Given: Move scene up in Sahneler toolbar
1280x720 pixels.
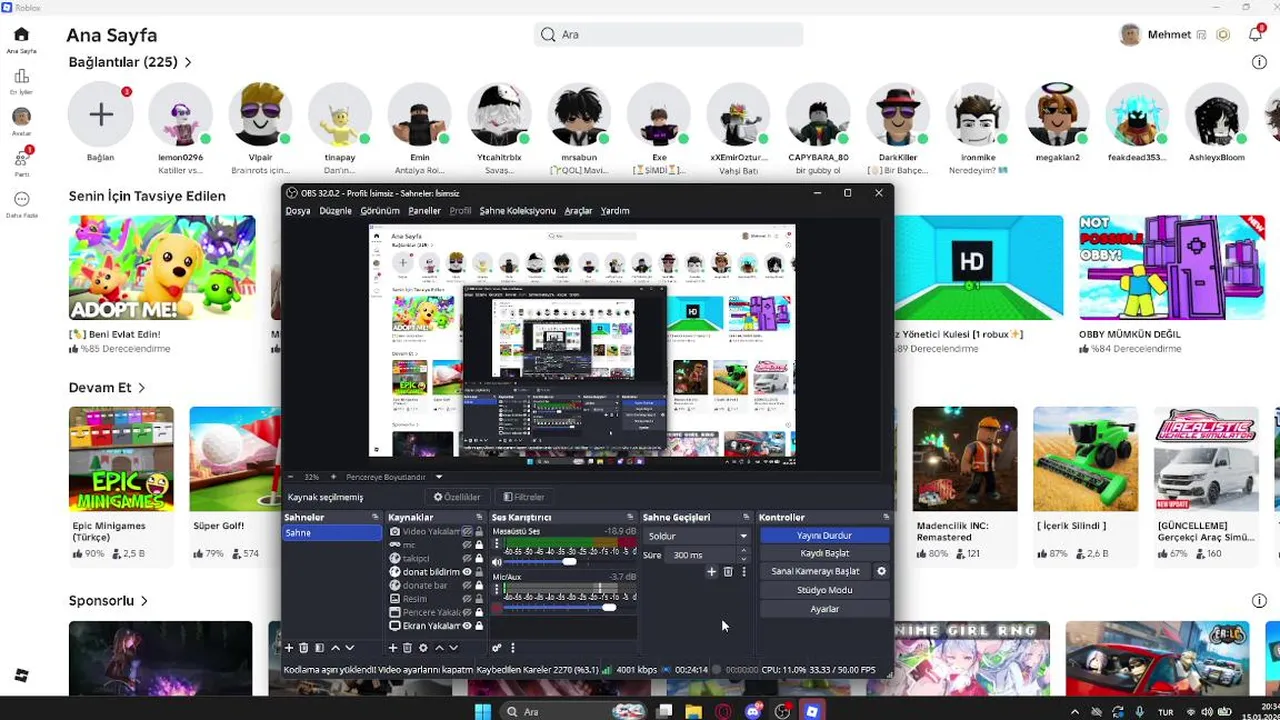Looking at the screenshot, I should pyautogui.click(x=335, y=648).
